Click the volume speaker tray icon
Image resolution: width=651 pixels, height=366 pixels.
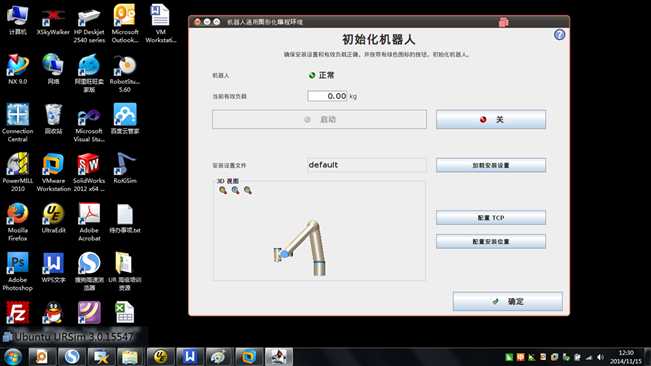[x=600, y=357]
